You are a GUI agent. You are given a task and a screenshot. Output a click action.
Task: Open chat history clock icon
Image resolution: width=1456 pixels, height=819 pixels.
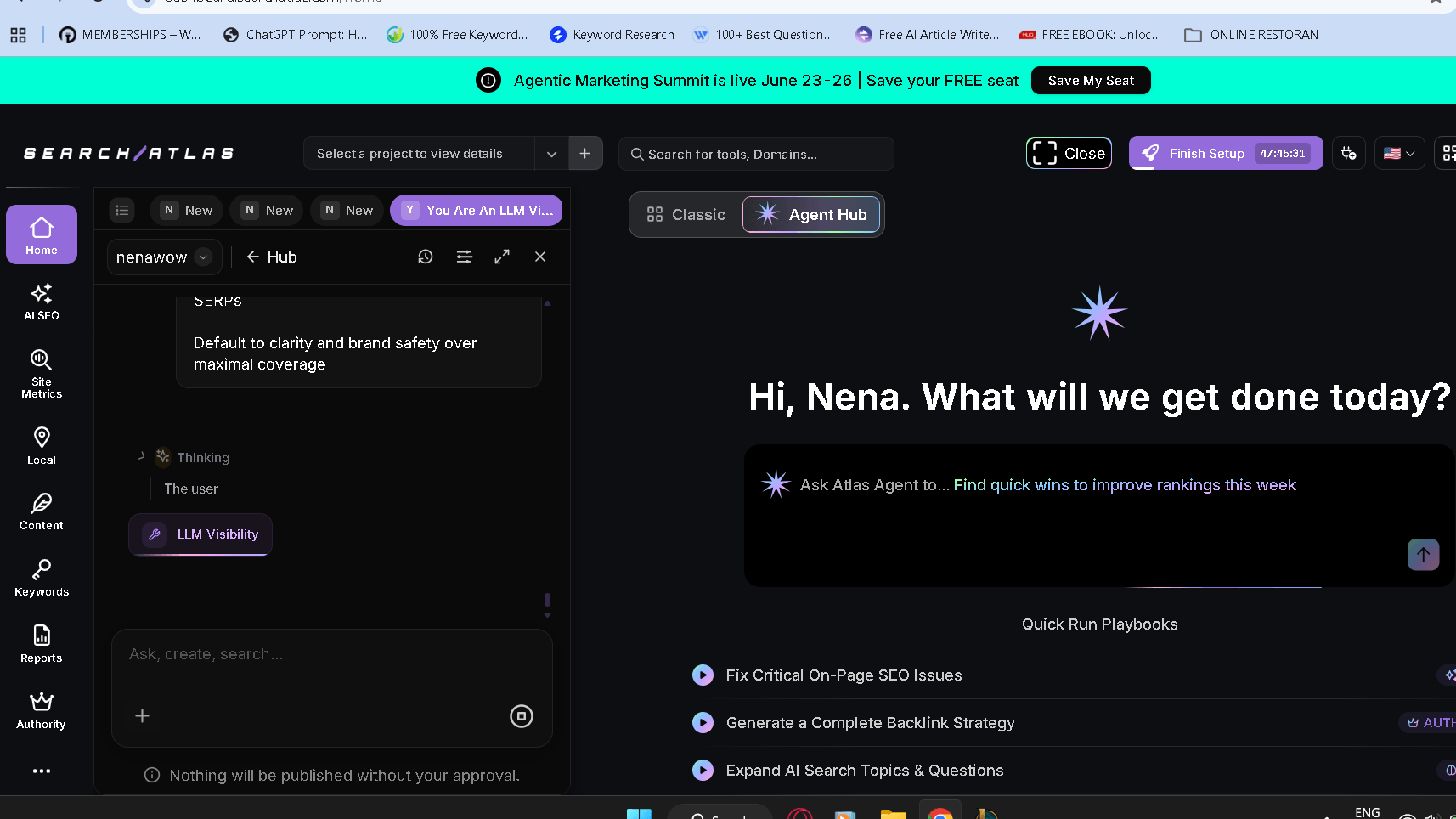click(x=426, y=257)
